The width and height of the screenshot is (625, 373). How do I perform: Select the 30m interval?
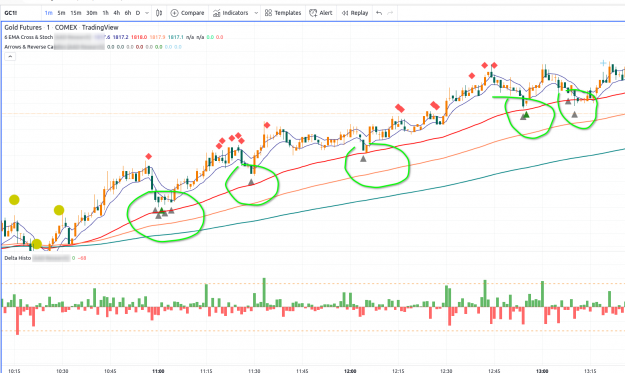[x=92, y=13]
